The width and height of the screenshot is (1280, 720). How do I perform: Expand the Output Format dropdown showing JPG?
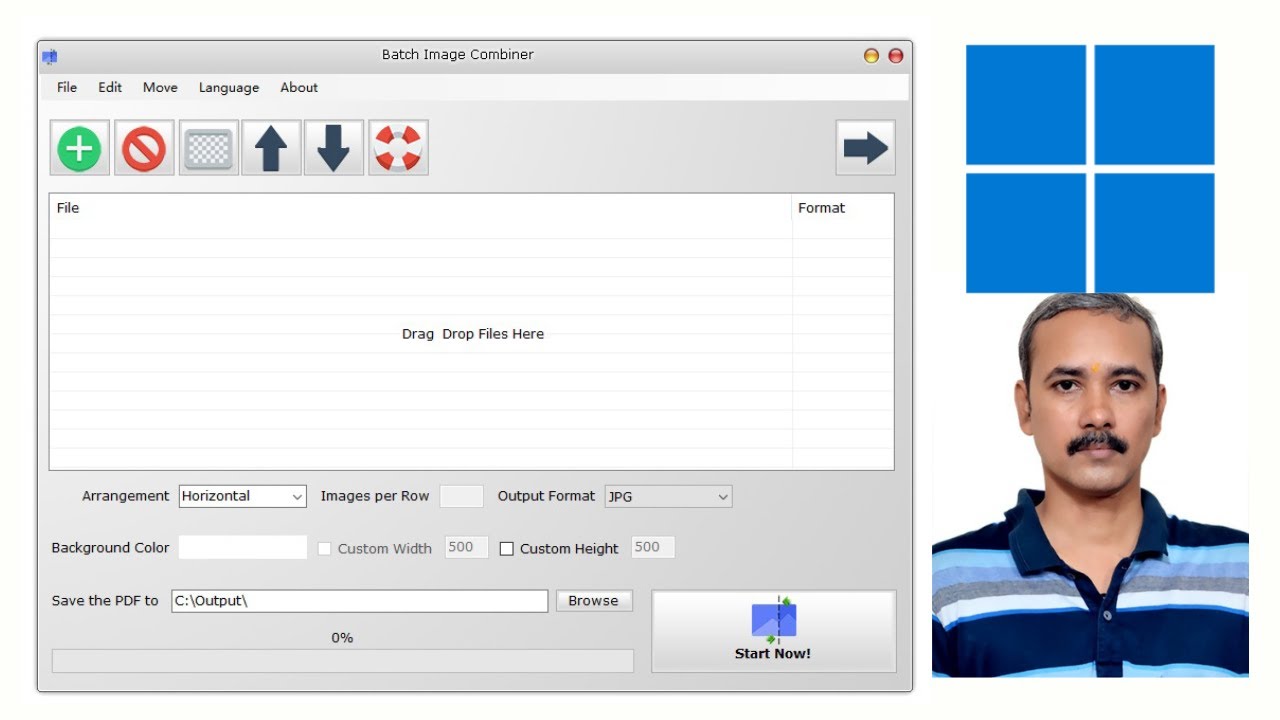(669, 496)
